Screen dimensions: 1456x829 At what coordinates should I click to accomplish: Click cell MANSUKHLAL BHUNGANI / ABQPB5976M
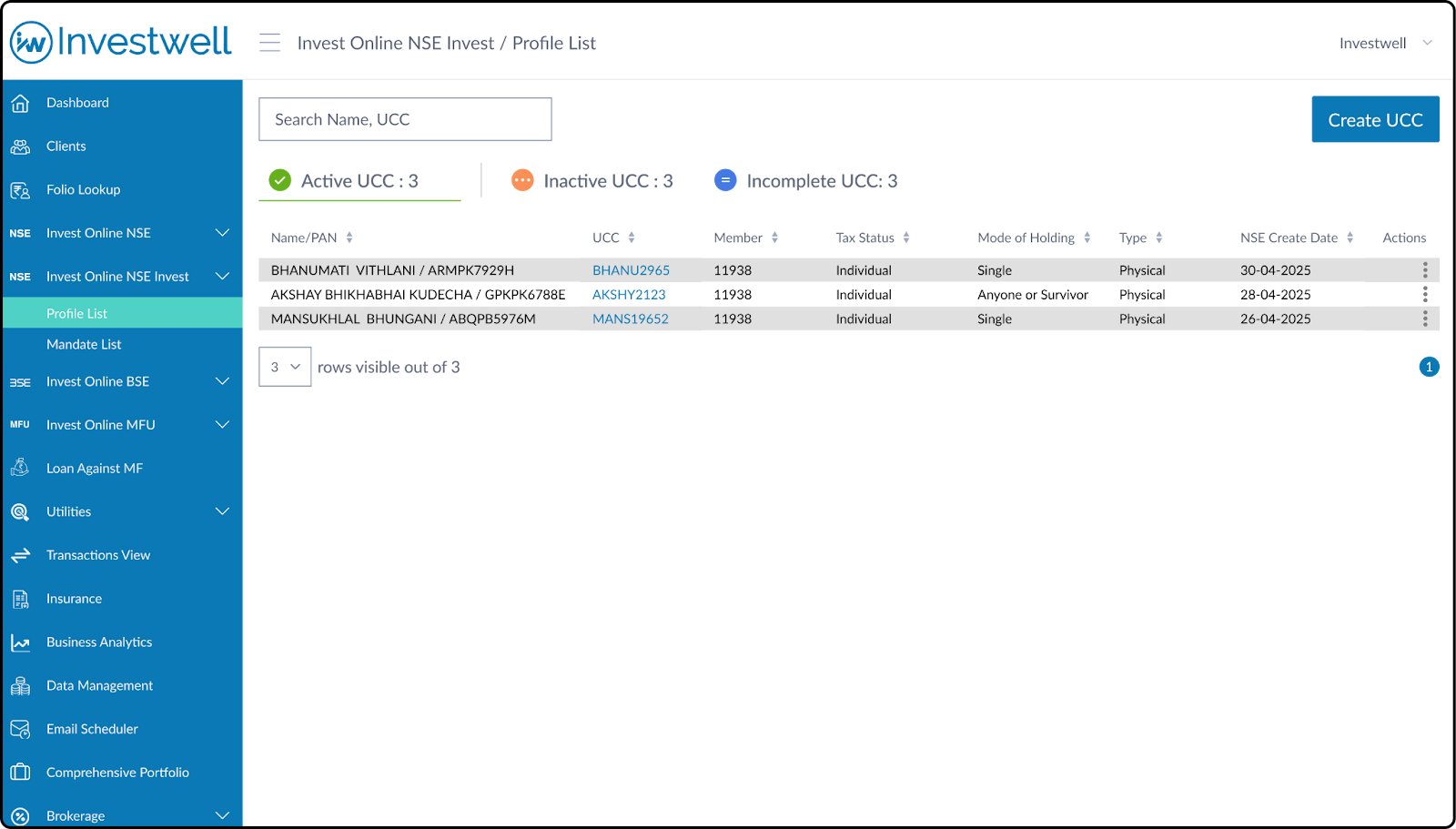[x=403, y=318]
